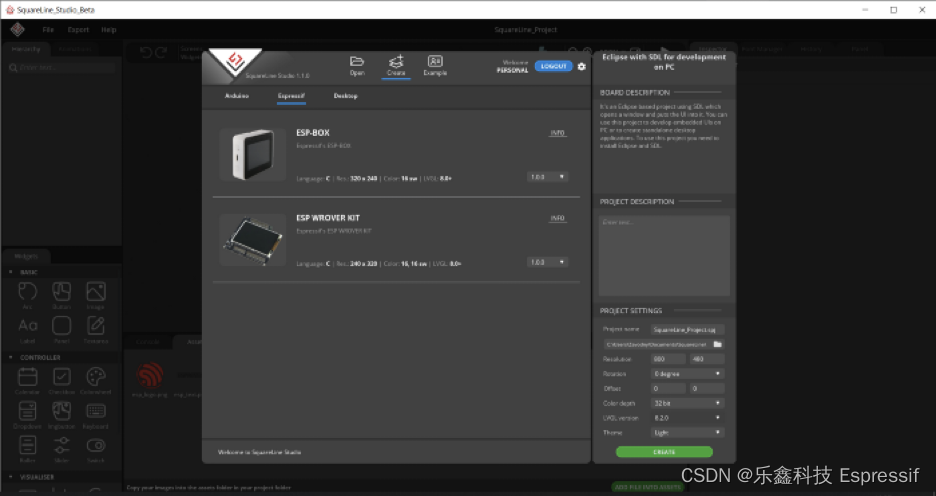Screen dimensions: 936x496
Task: Select the Button widget icon
Action: pos(61,291)
